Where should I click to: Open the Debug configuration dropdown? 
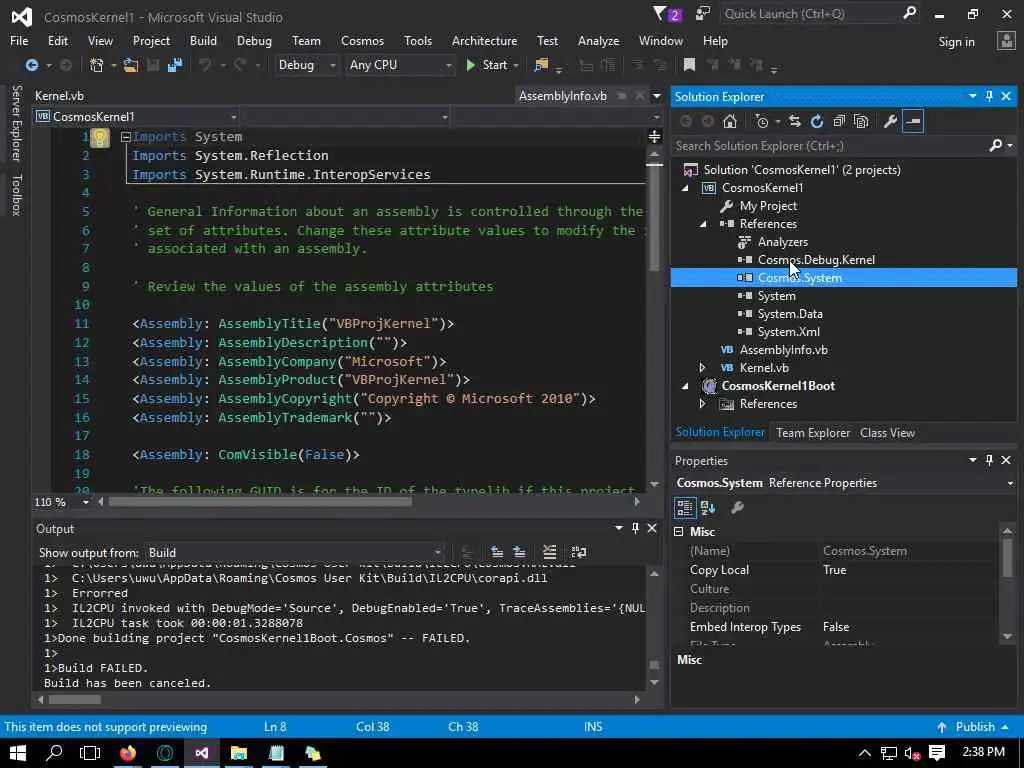pyautogui.click(x=332, y=65)
